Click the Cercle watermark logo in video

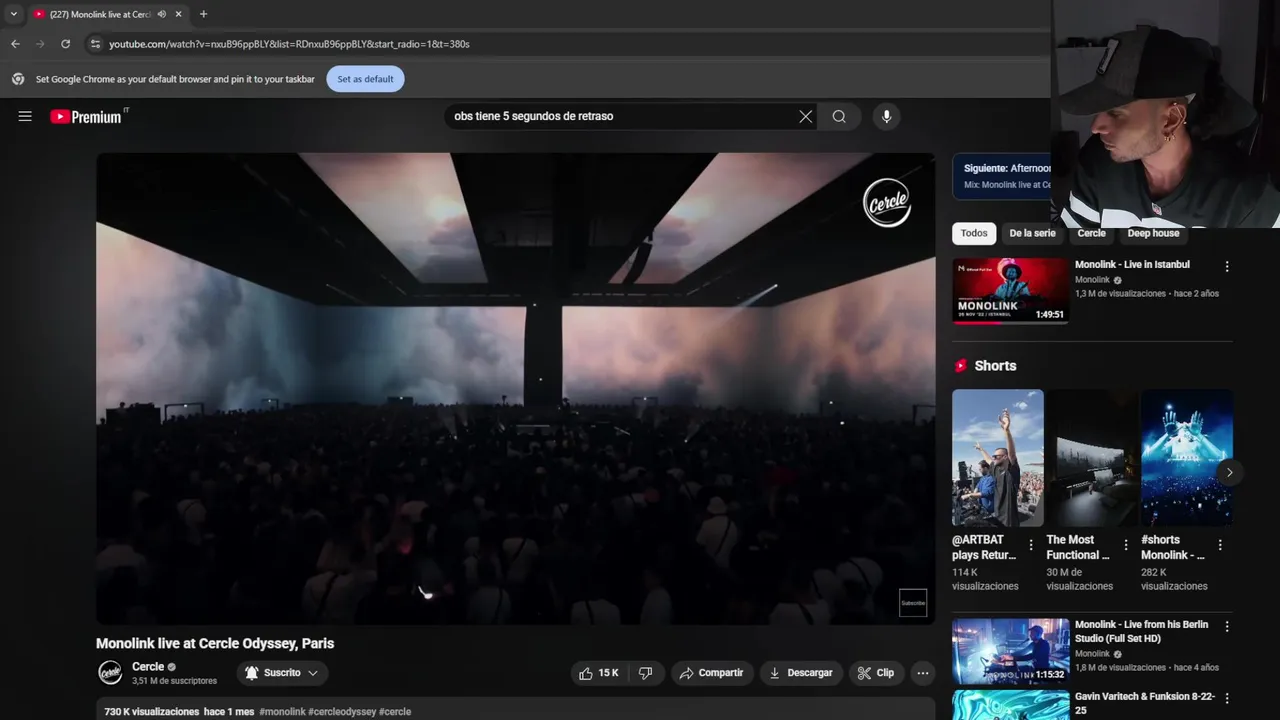pyautogui.click(x=887, y=203)
